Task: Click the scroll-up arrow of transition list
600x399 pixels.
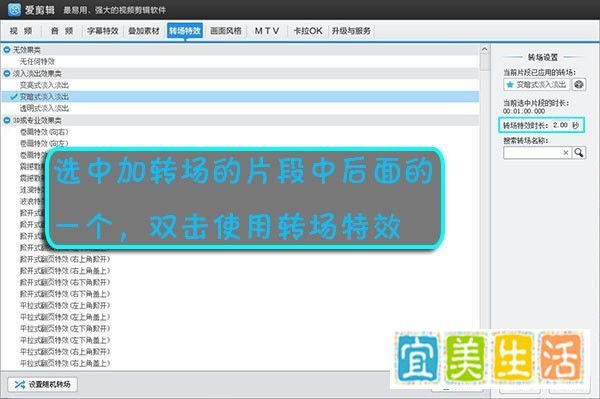Action: [x=484, y=49]
